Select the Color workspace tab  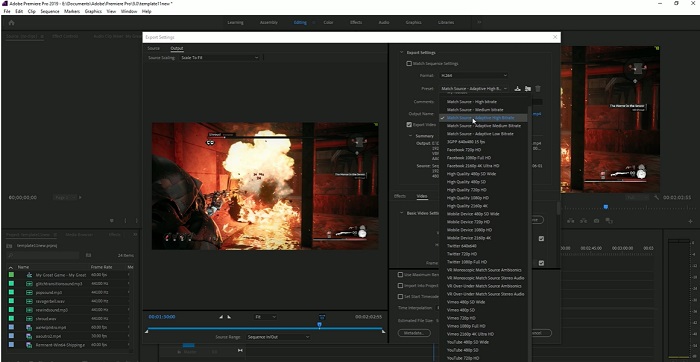[328, 22]
